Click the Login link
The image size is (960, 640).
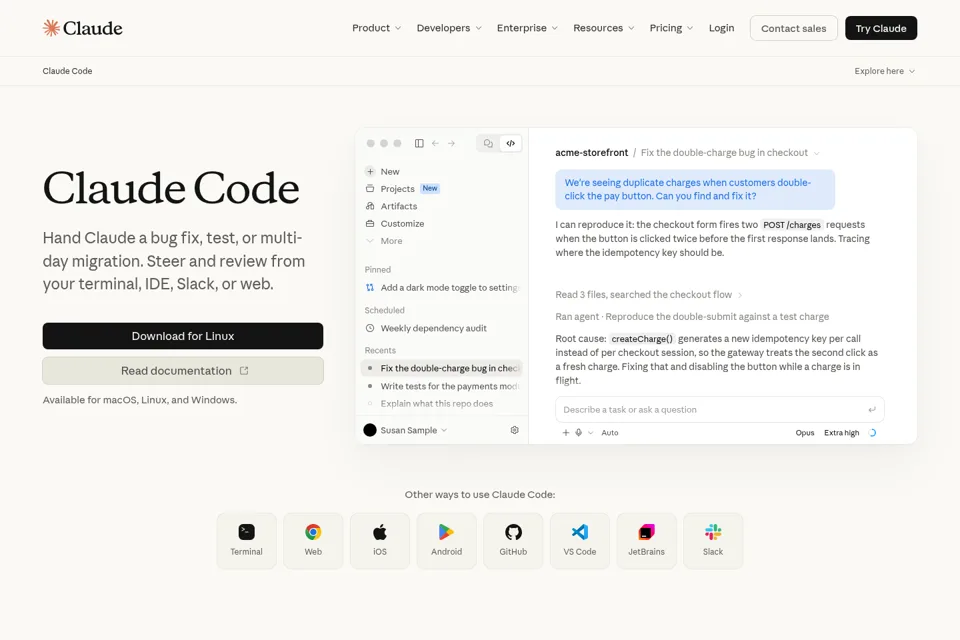point(721,28)
